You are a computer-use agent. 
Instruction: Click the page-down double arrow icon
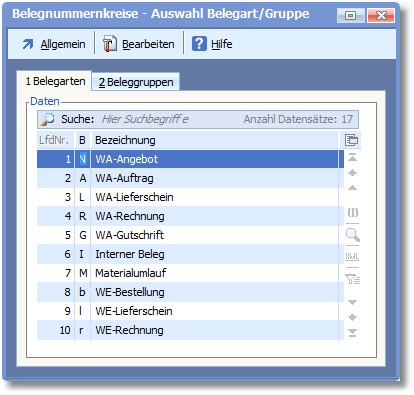coord(352,317)
